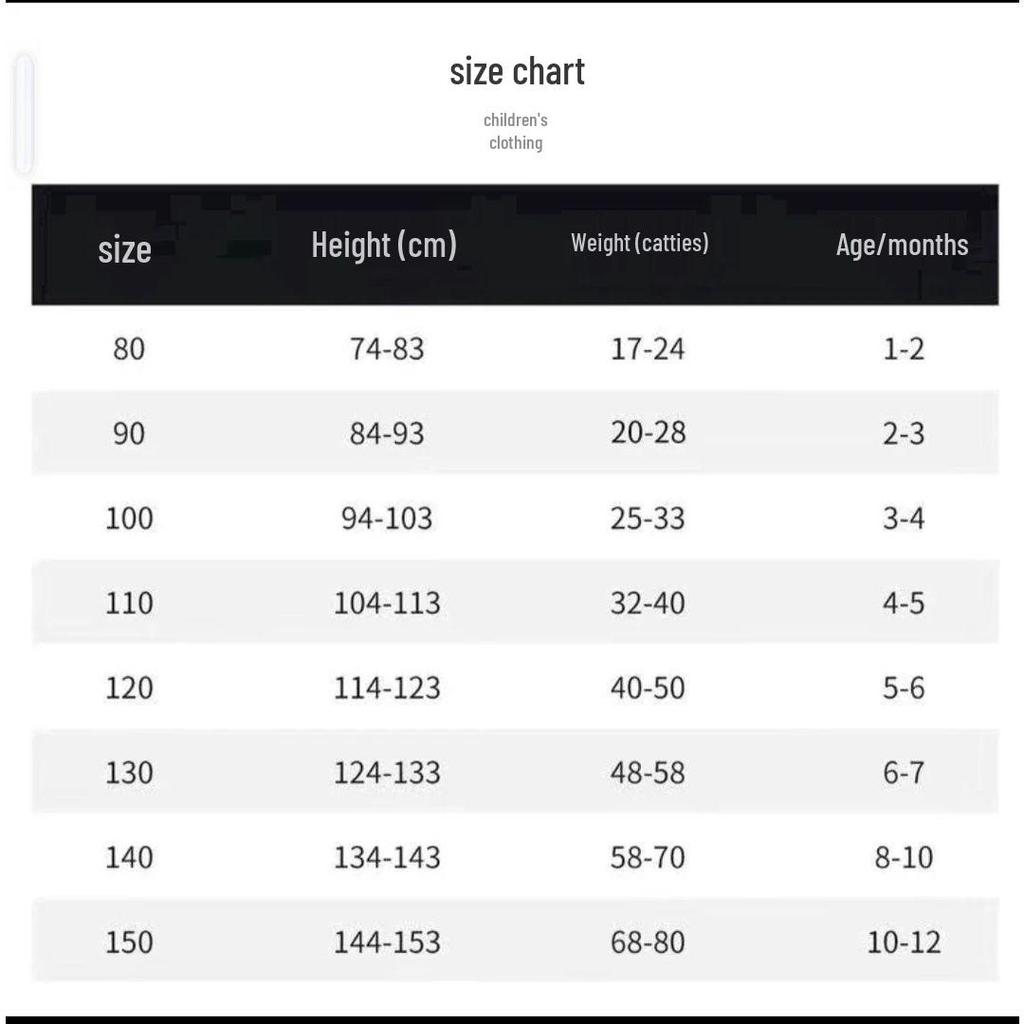This screenshot has width=1024, height=1024.
Task: Select the 8-10 age cell
Action: (x=904, y=857)
